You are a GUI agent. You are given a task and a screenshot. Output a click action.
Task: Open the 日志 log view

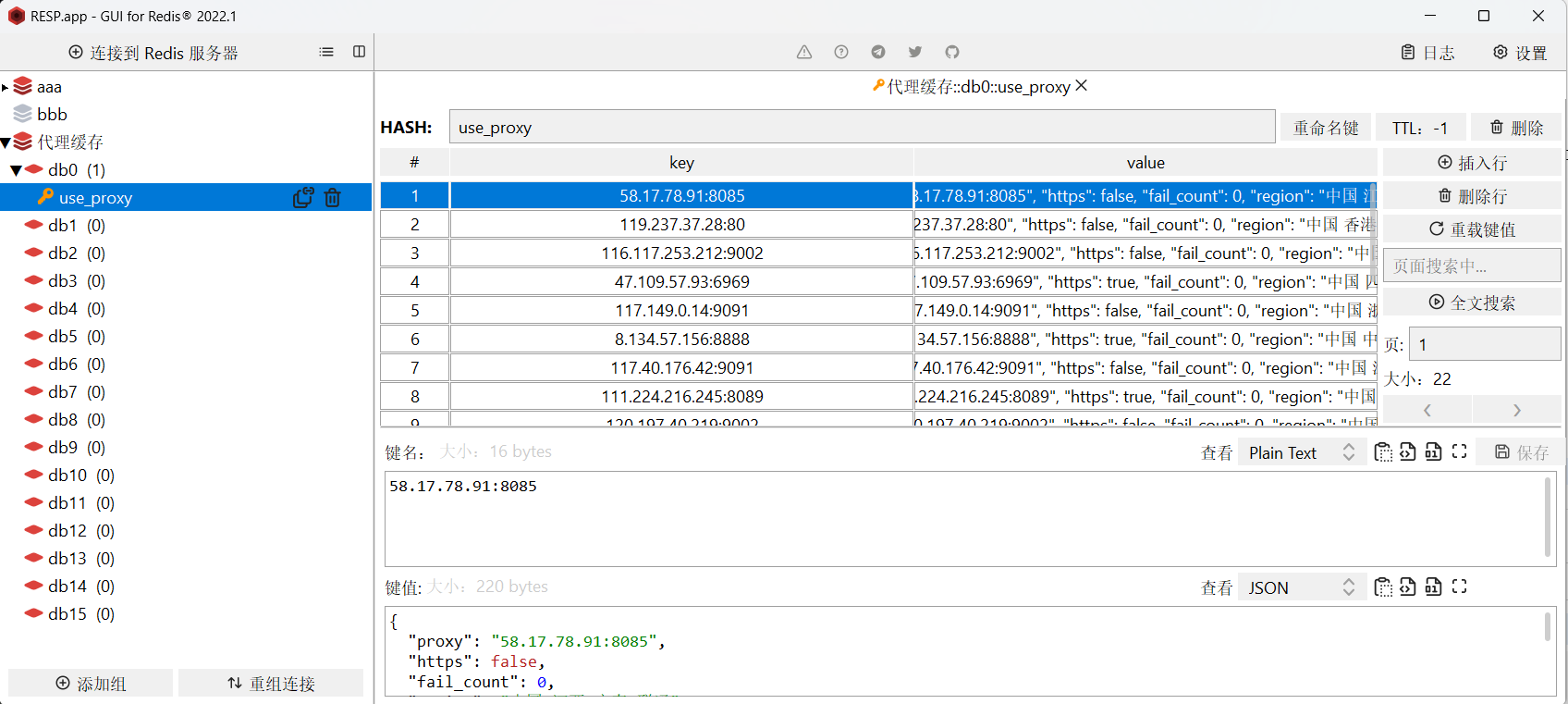tap(1428, 53)
